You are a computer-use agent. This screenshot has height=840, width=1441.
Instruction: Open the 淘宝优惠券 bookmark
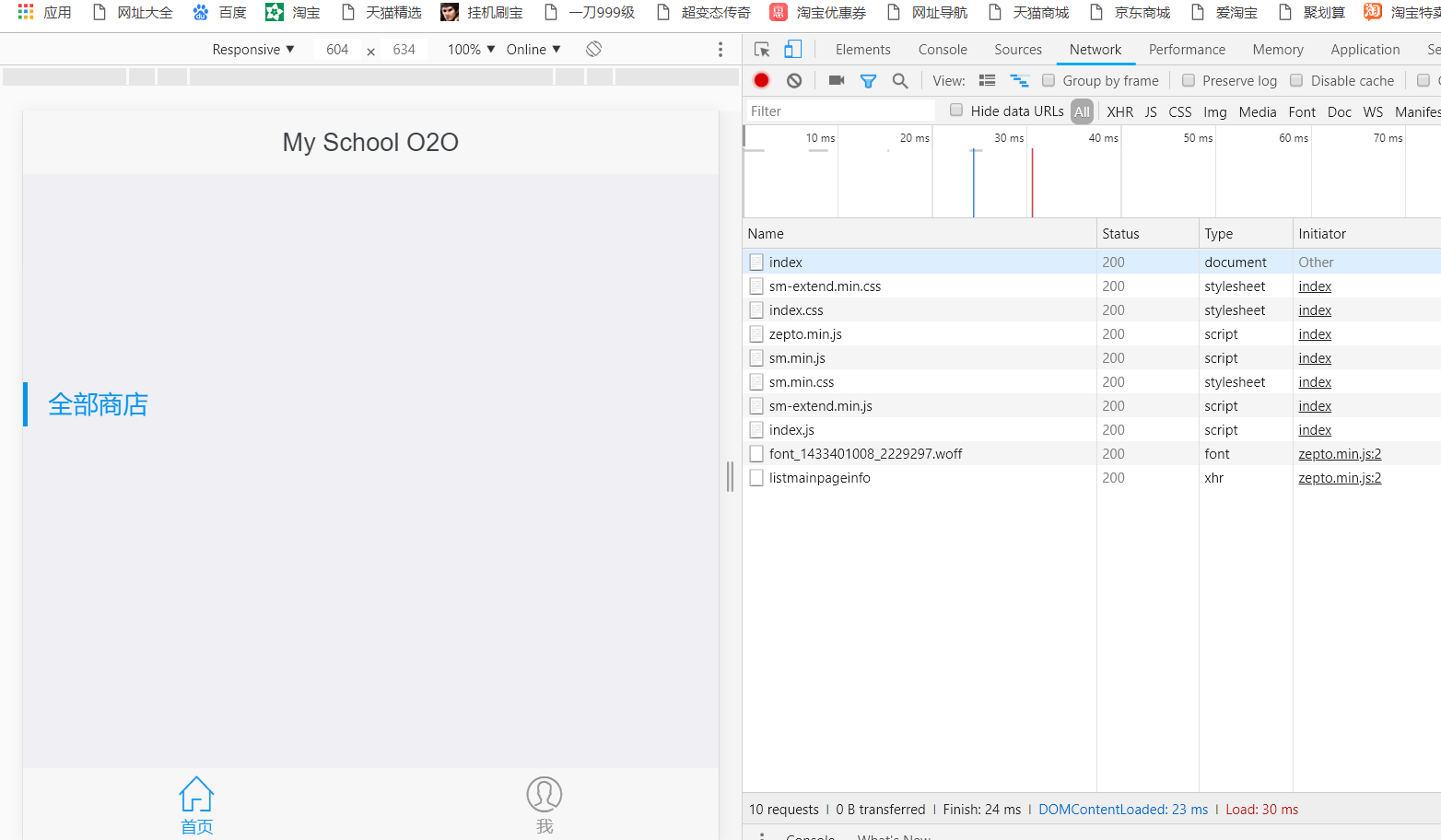click(x=818, y=12)
